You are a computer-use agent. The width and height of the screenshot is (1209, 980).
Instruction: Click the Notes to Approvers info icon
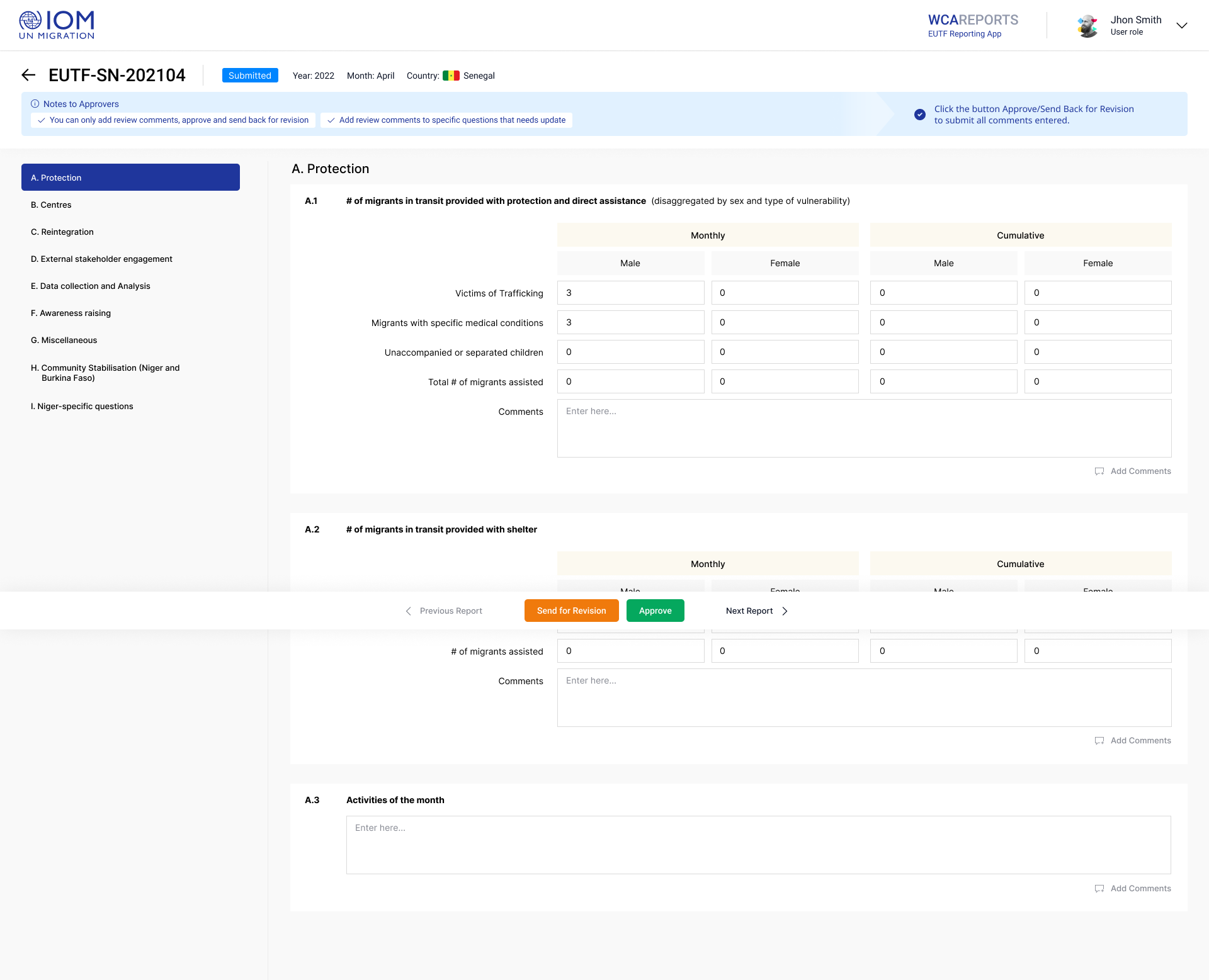[35, 104]
